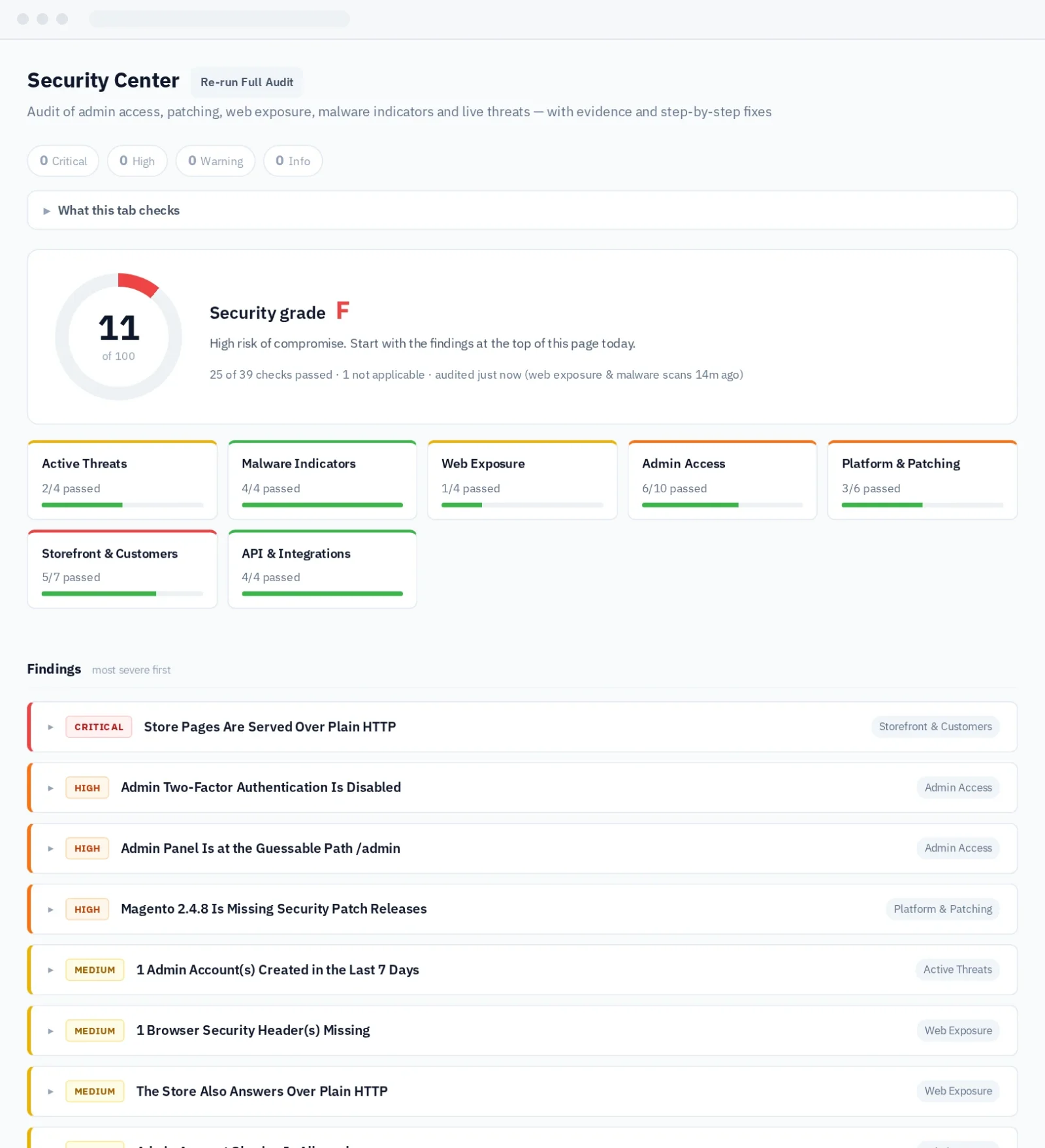Click Web Exposure tag on Browser Security Header row
This screenshot has height=1148, width=1045.
958,1030
